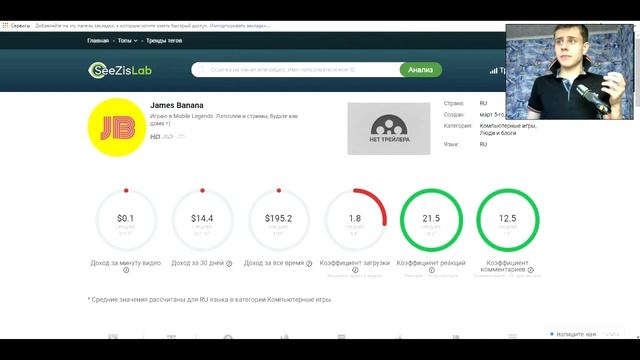Click the $14.4 income gauge
The width and height of the screenshot is (640, 360).
point(202,220)
